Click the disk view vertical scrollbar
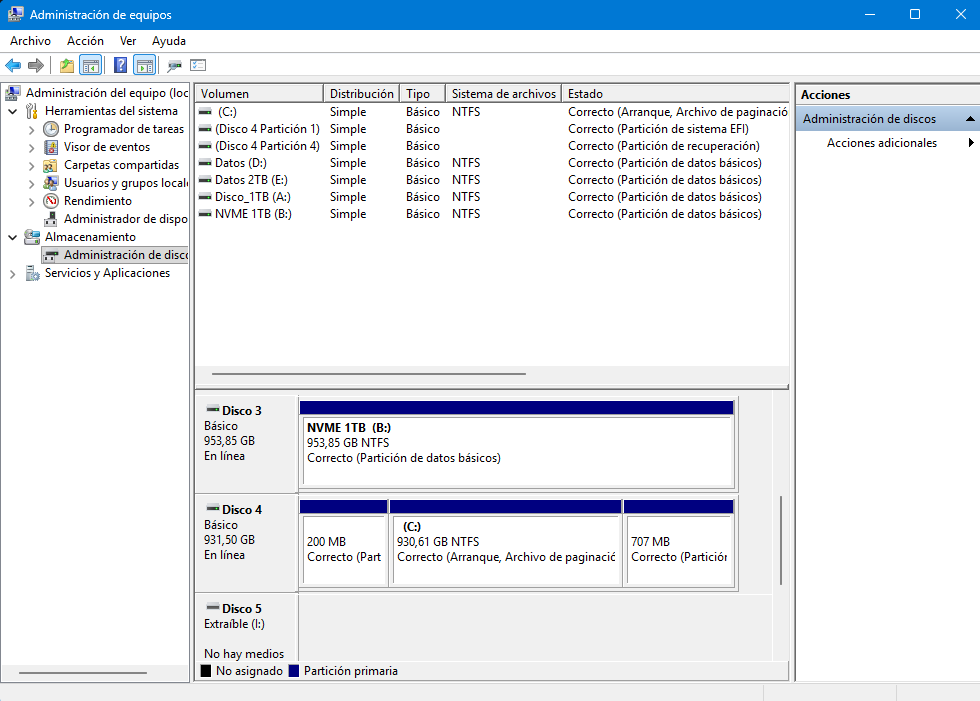980x701 pixels. tap(781, 540)
